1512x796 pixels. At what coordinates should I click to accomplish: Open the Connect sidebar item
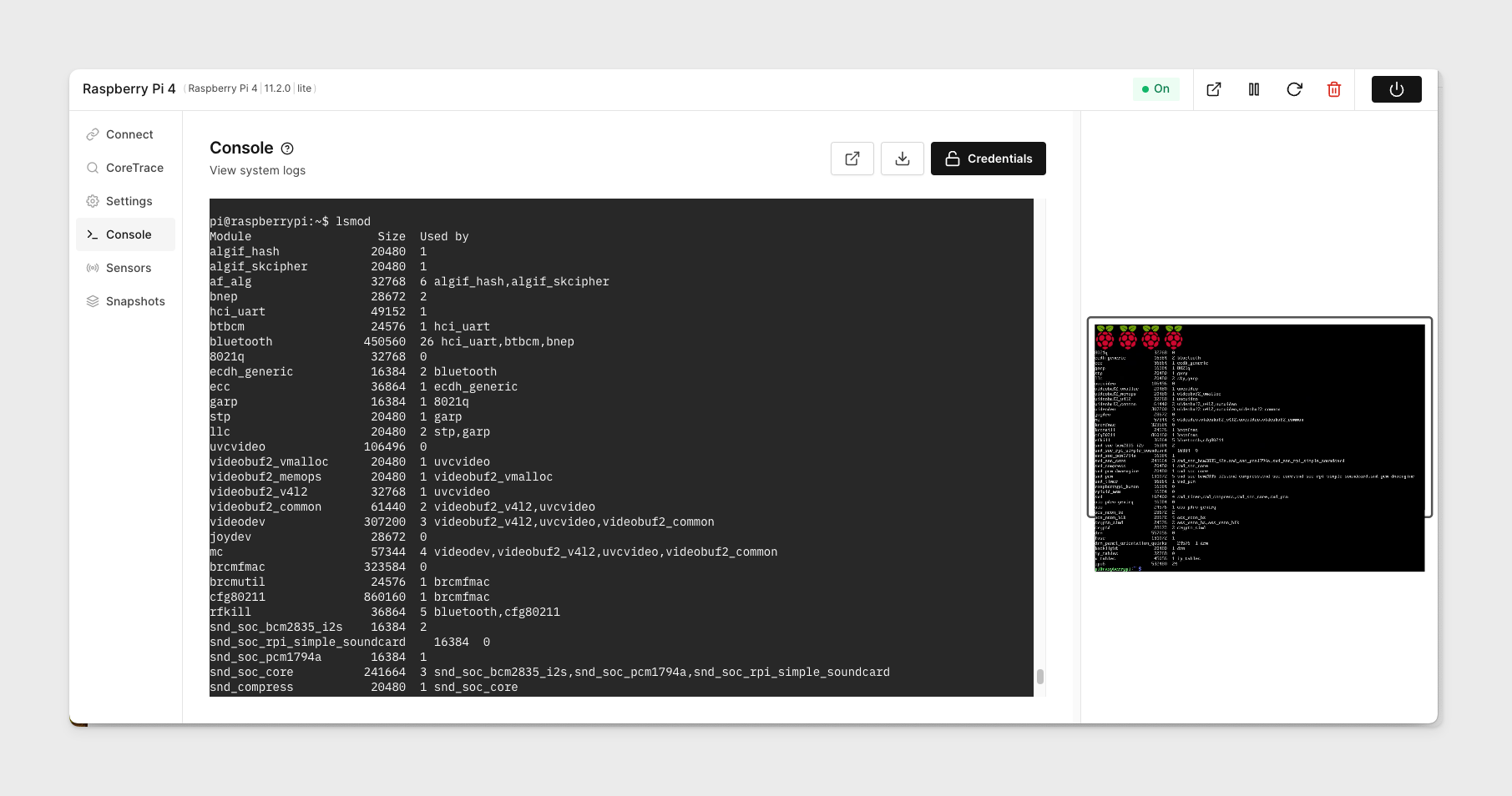[x=125, y=134]
